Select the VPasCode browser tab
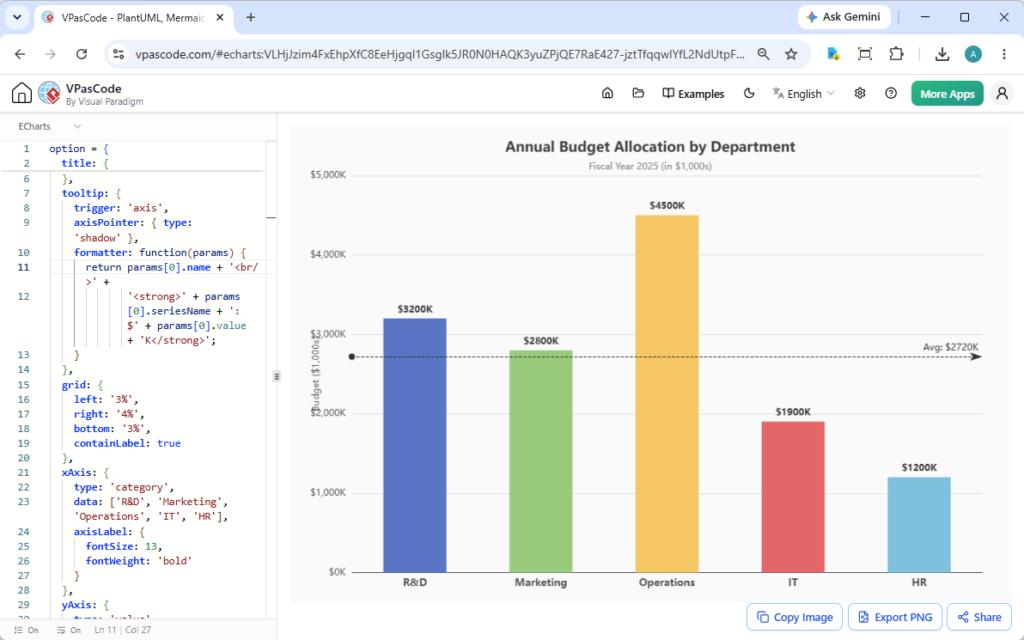 (133, 18)
